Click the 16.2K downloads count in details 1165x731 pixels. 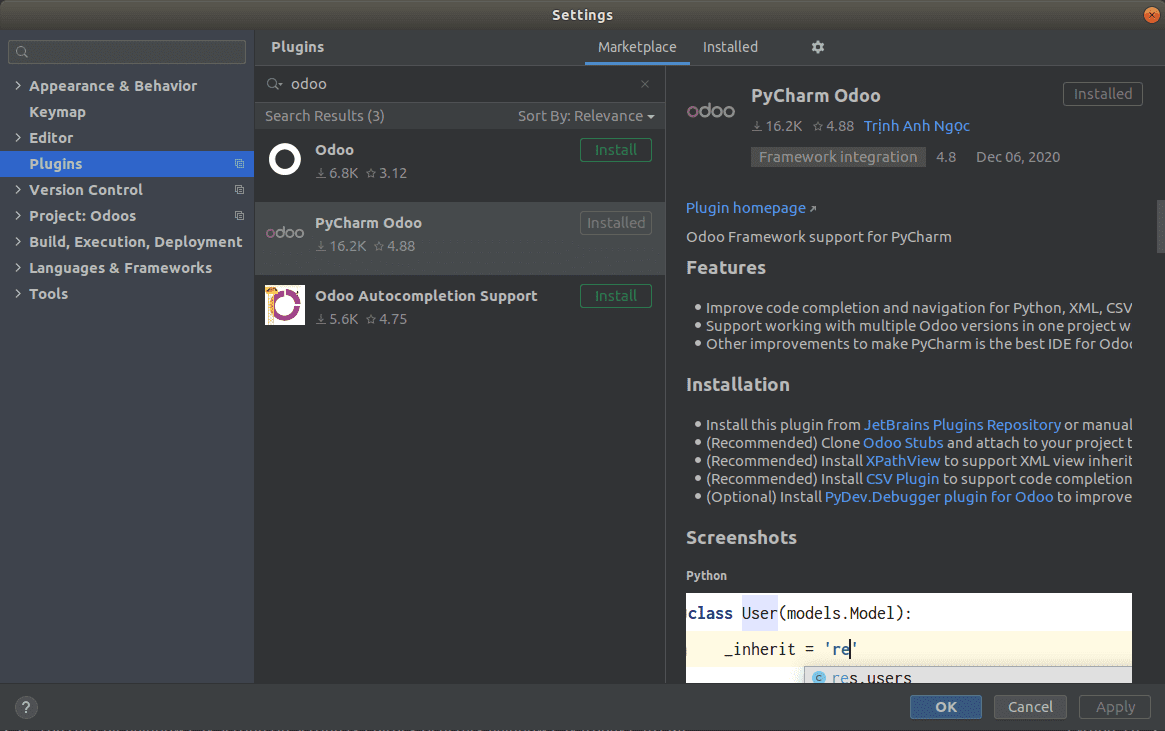777,126
